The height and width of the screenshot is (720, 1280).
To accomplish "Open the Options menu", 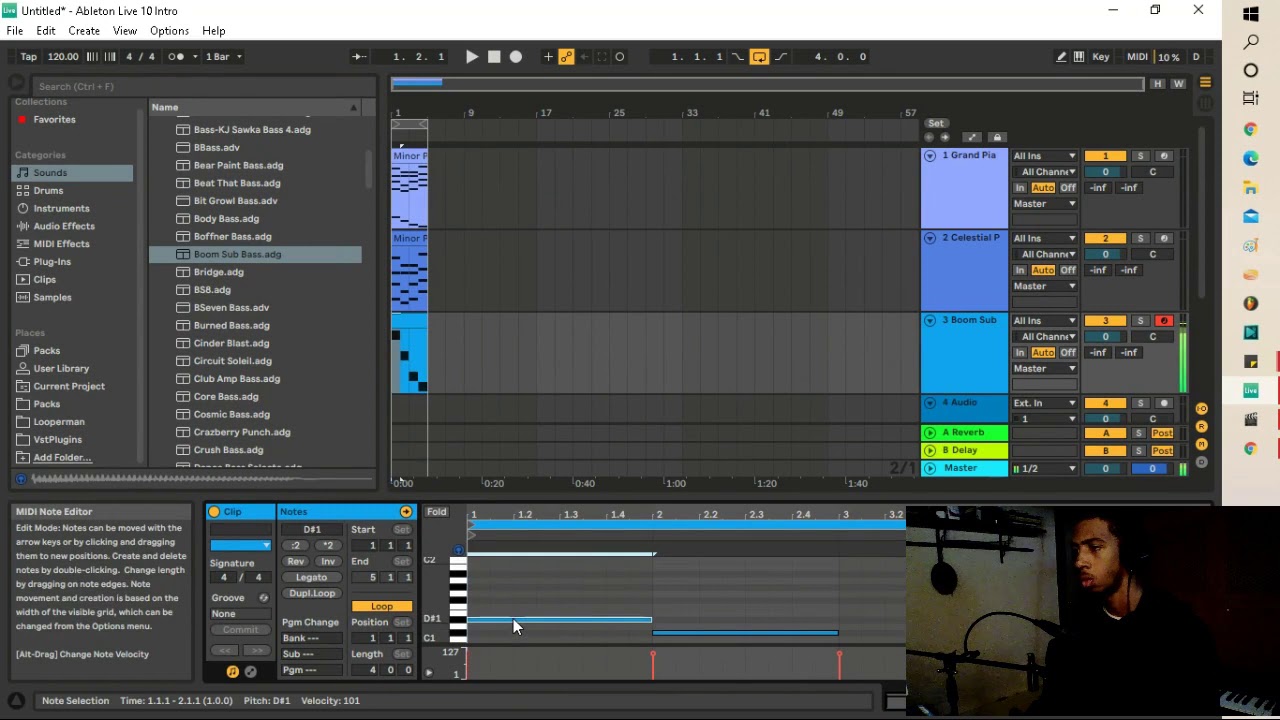I will click(169, 31).
